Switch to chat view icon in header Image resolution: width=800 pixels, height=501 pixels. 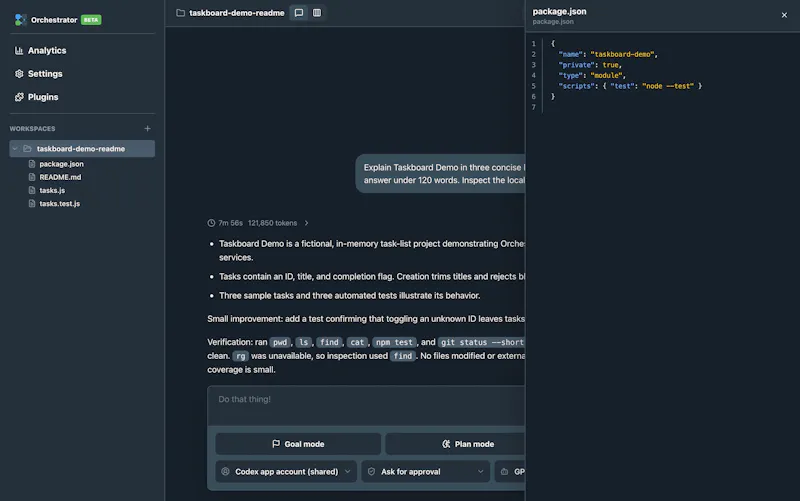(x=299, y=13)
